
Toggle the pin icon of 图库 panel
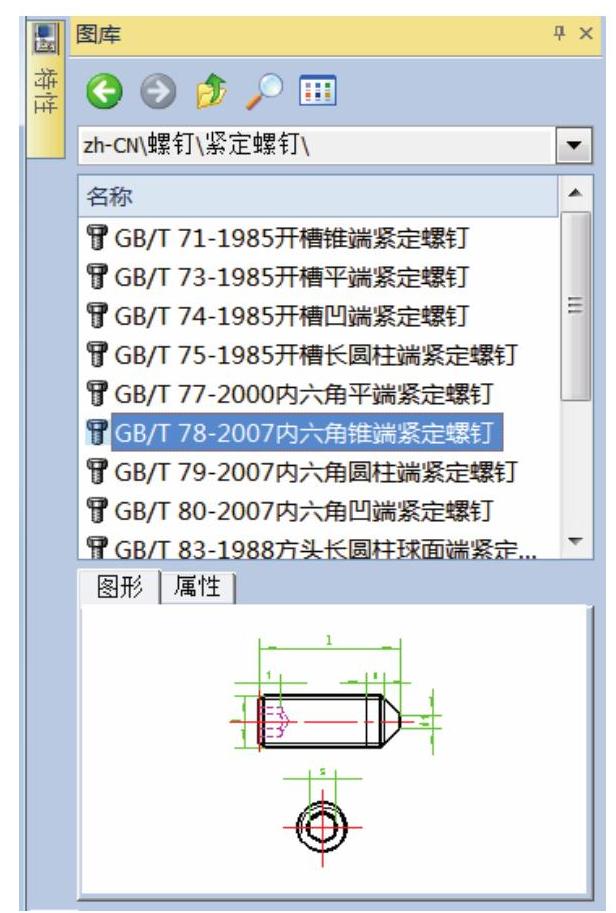(560, 33)
